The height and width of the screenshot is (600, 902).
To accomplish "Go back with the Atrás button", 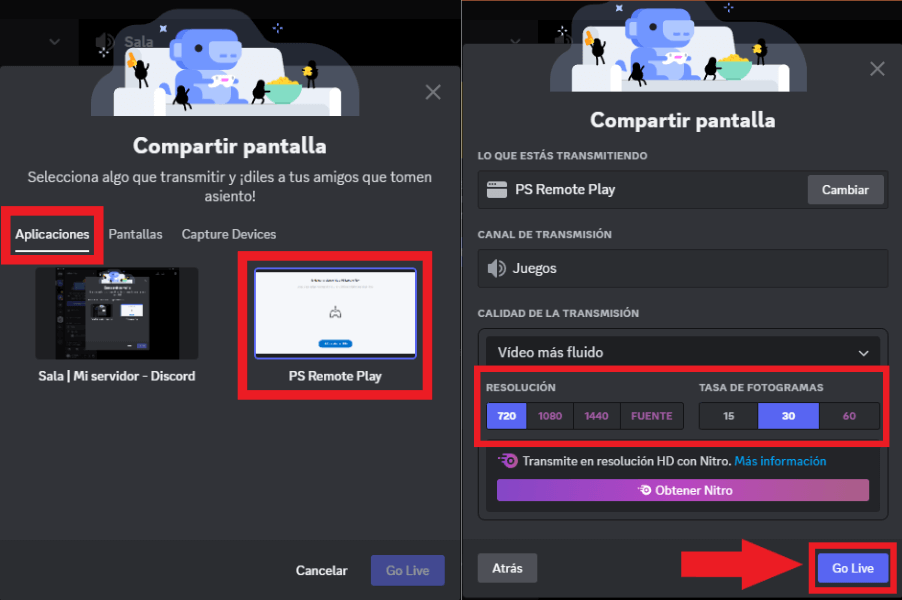I will [x=507, y=568].
